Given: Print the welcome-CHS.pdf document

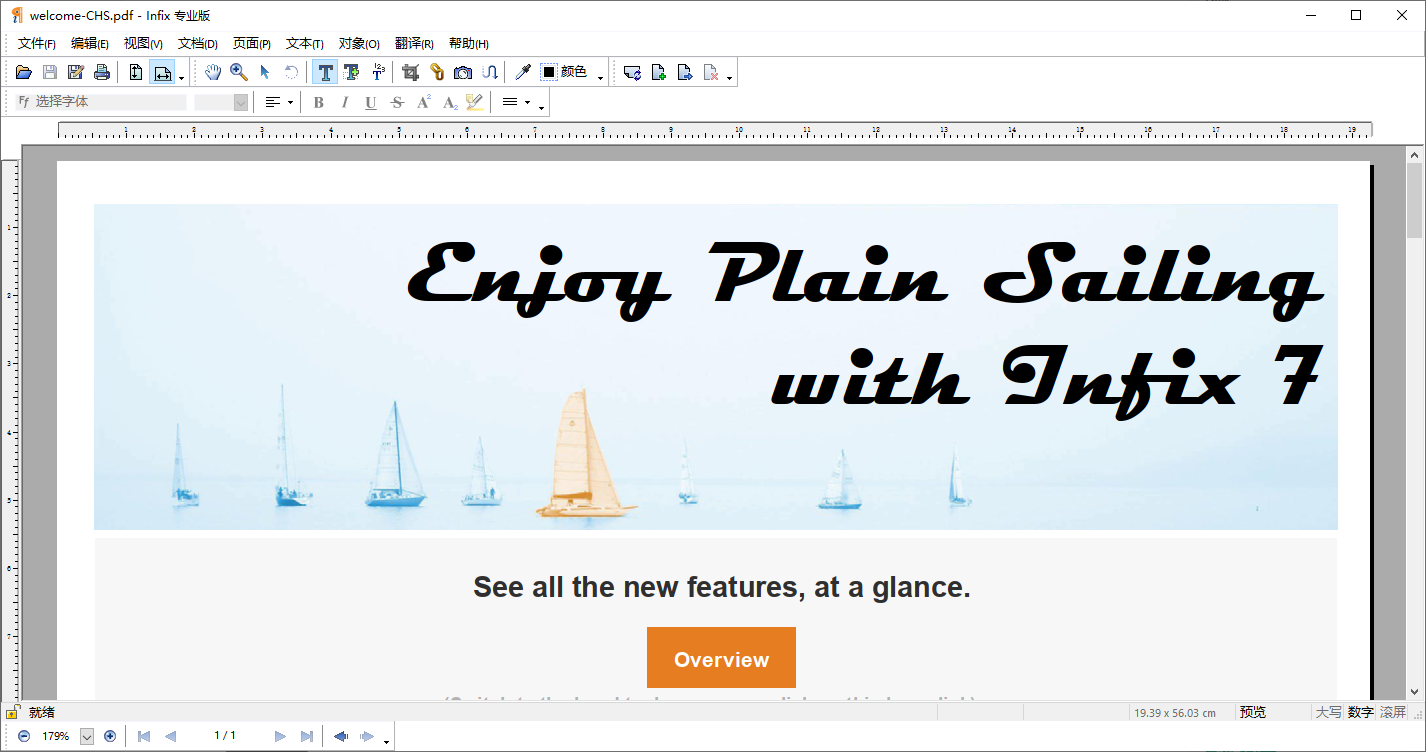Looking at the screenshot, I should 101,71.
